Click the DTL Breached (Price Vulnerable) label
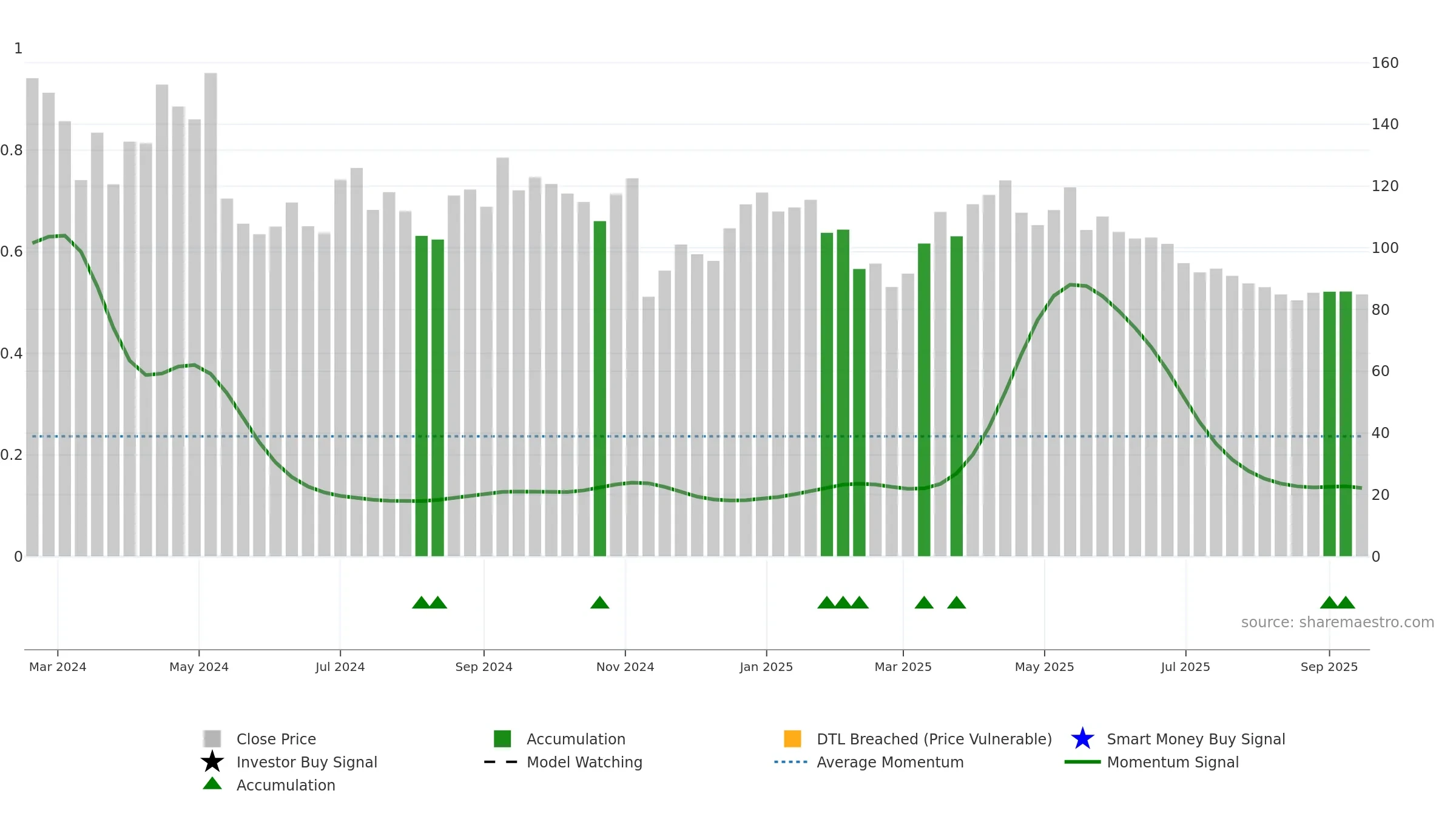The height and width of the screenshot is (819, 1456). [934, 739]
